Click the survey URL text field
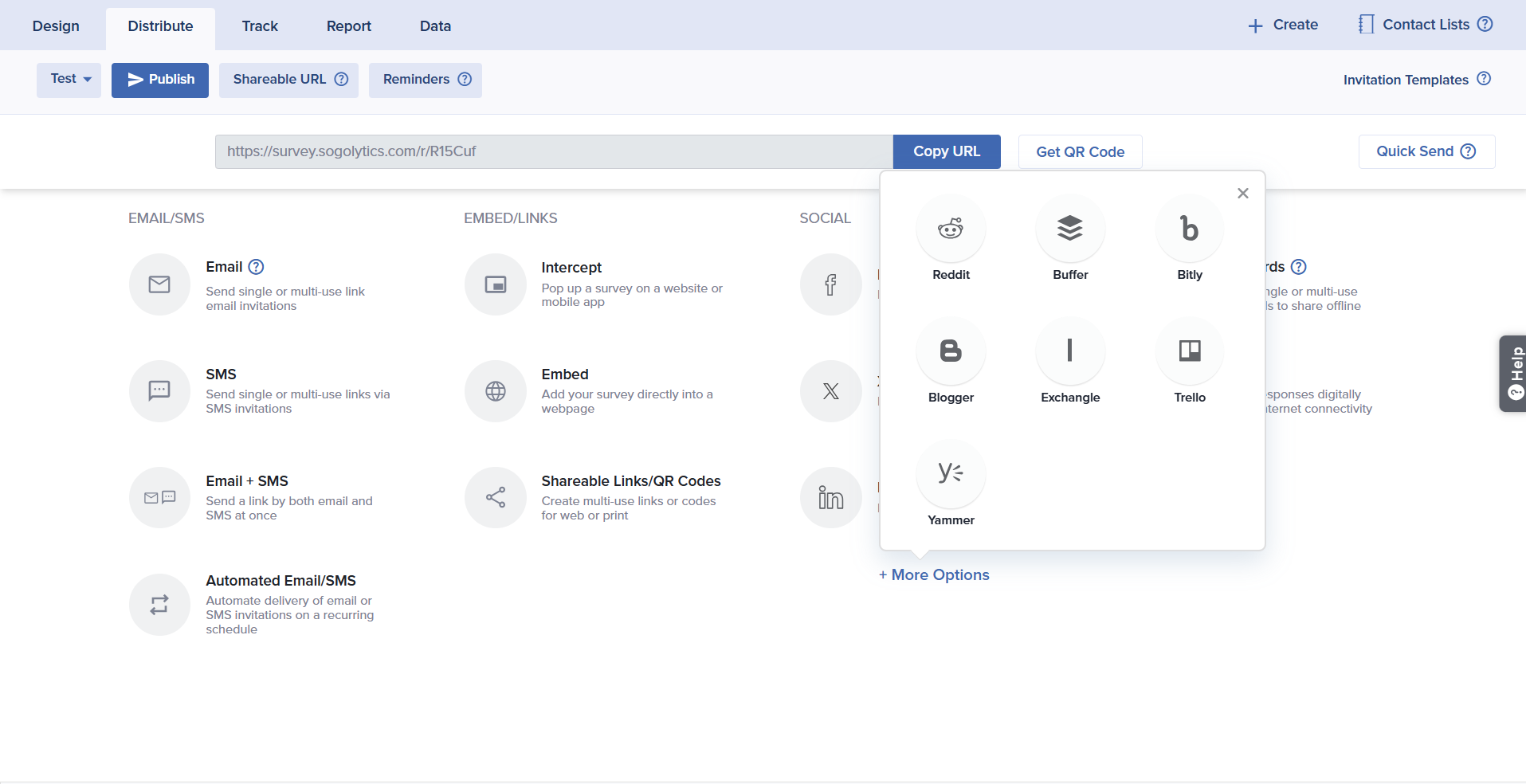 point(553,151)
